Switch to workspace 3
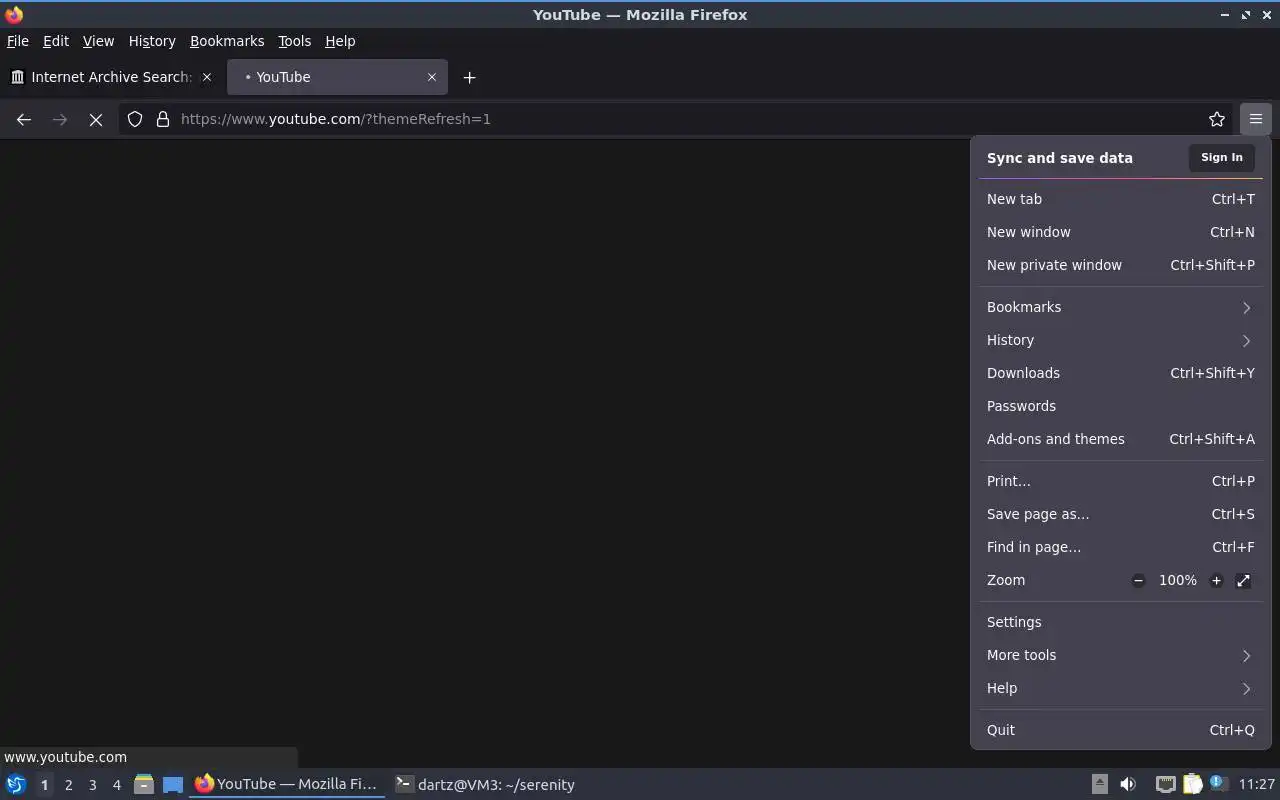The width and height of the screenshot is (1280, 800). [92, 785]
